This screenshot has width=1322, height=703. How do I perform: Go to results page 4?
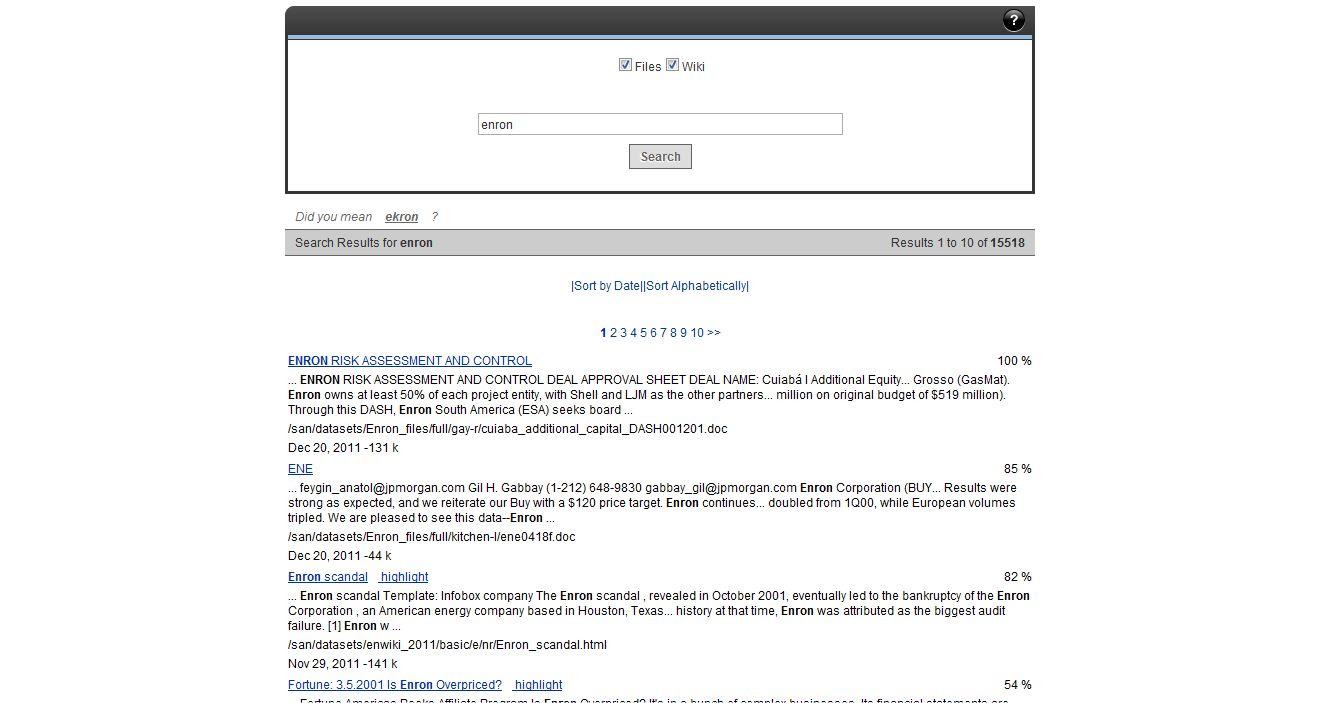coord(634,333)
